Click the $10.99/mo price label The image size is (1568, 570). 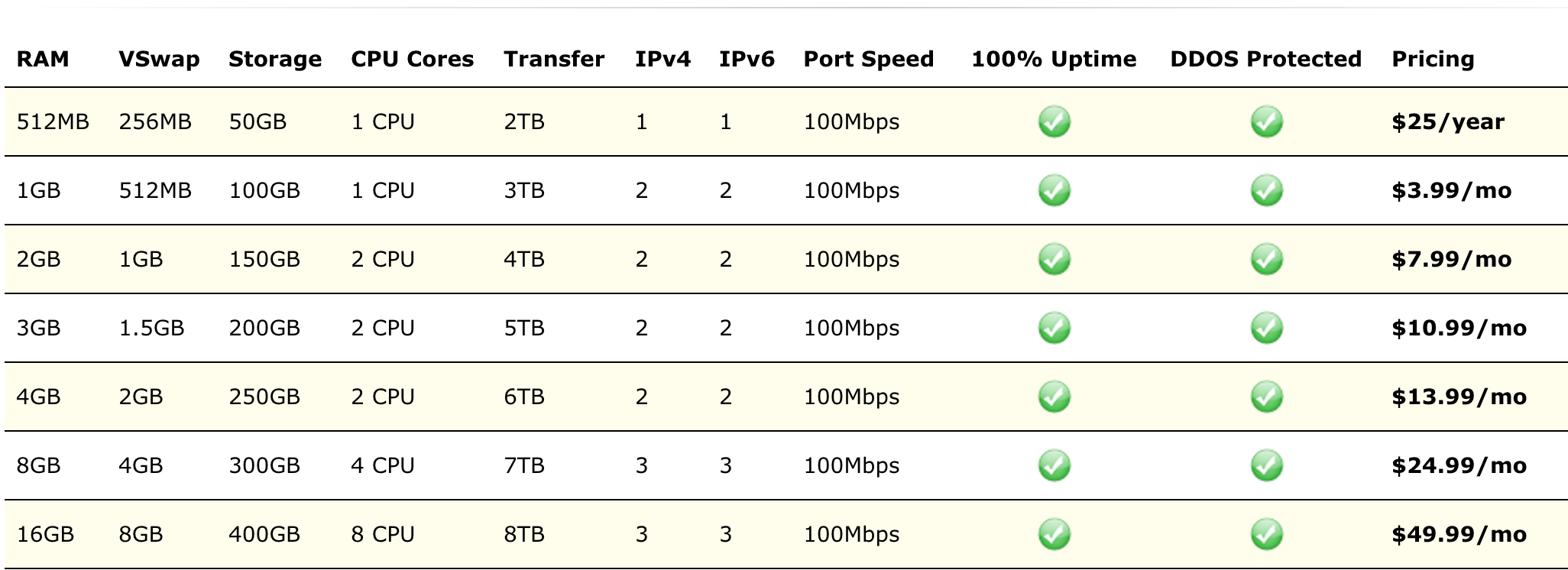point(1459,329)
